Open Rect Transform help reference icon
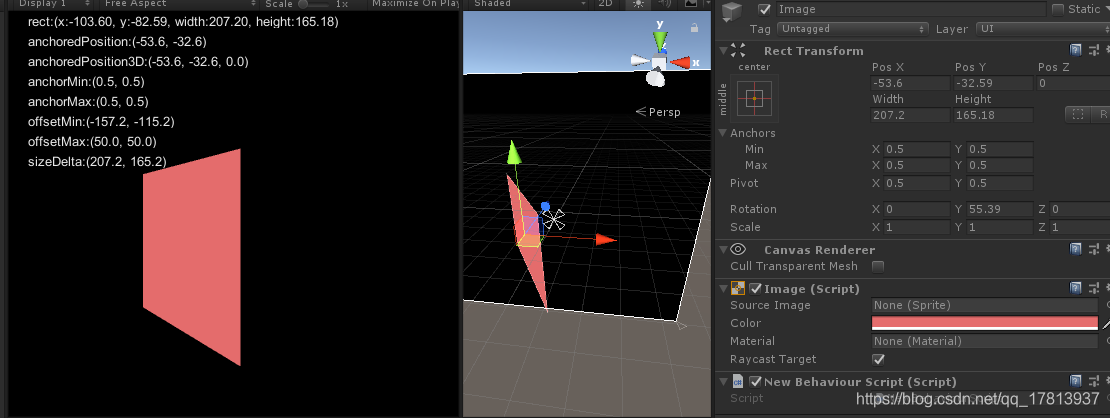1110x418 pixels. coord(1075,50)
